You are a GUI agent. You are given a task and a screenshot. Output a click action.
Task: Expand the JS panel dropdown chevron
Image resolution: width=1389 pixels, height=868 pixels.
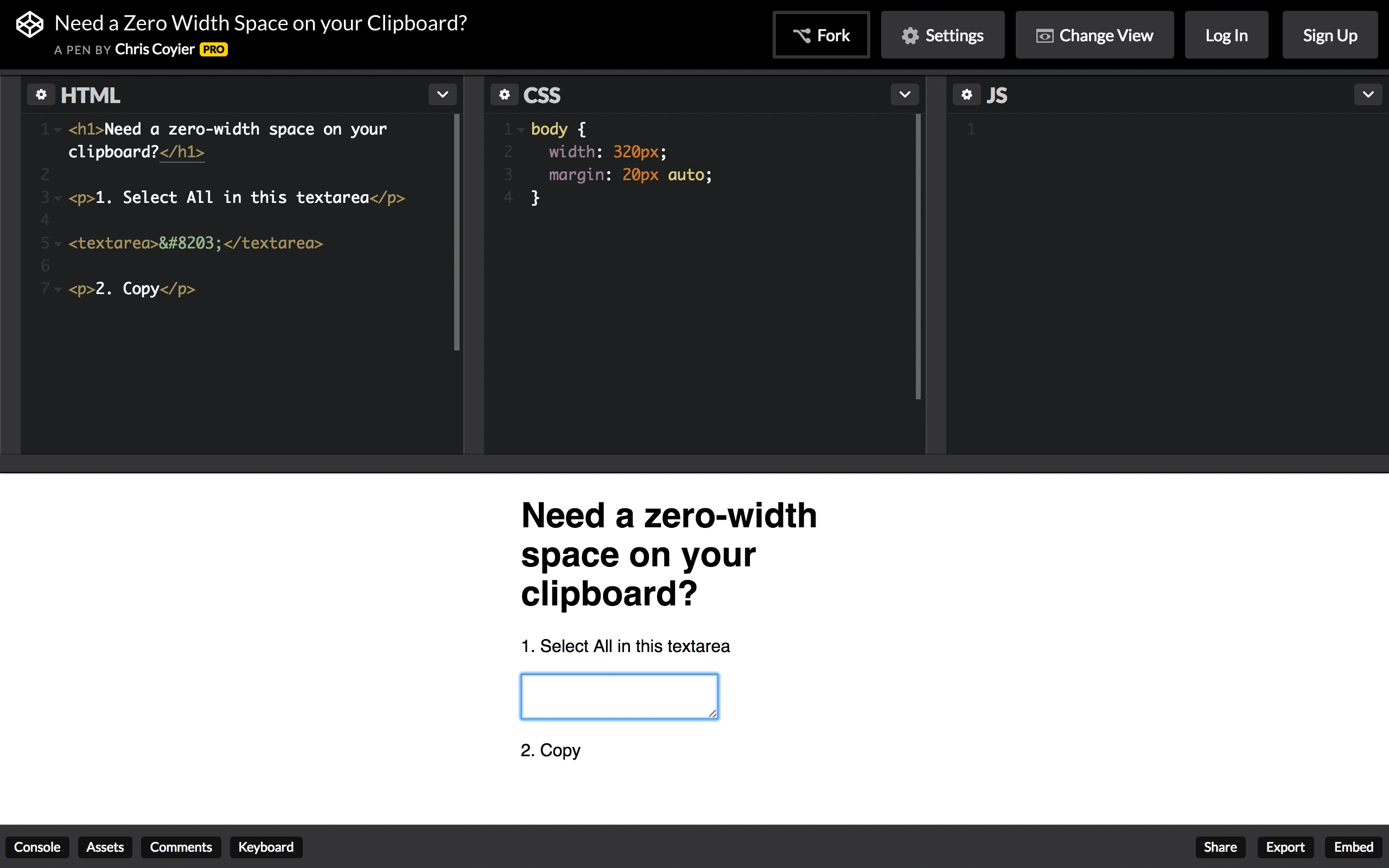click(1368, 95)
